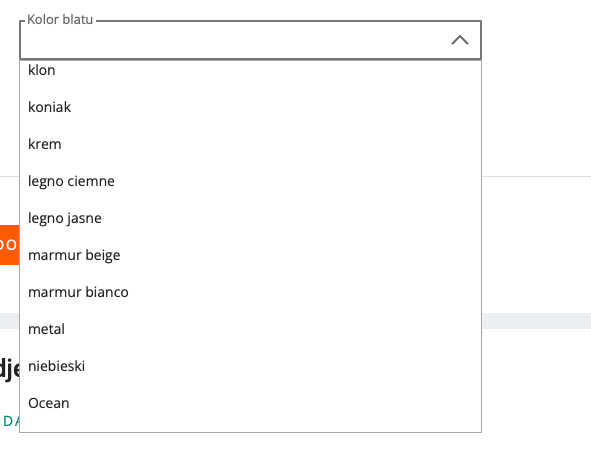
Task: Choose the metal option
Action: click(250, 329)
